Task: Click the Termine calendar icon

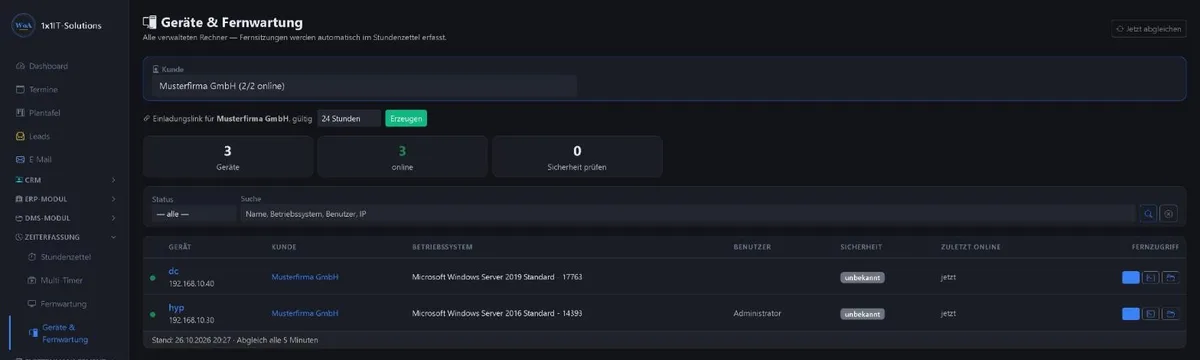Action: 20,89
